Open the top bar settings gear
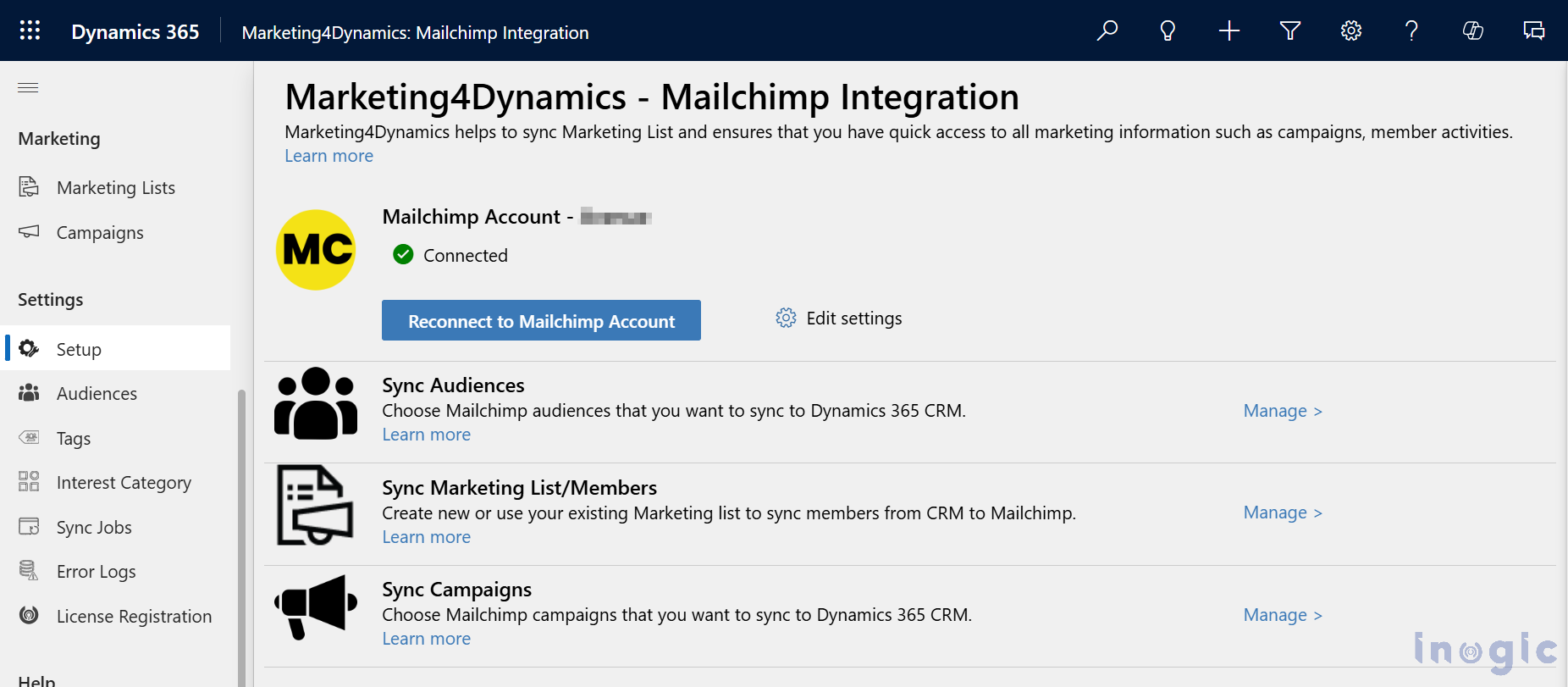 pos(1350,31)
